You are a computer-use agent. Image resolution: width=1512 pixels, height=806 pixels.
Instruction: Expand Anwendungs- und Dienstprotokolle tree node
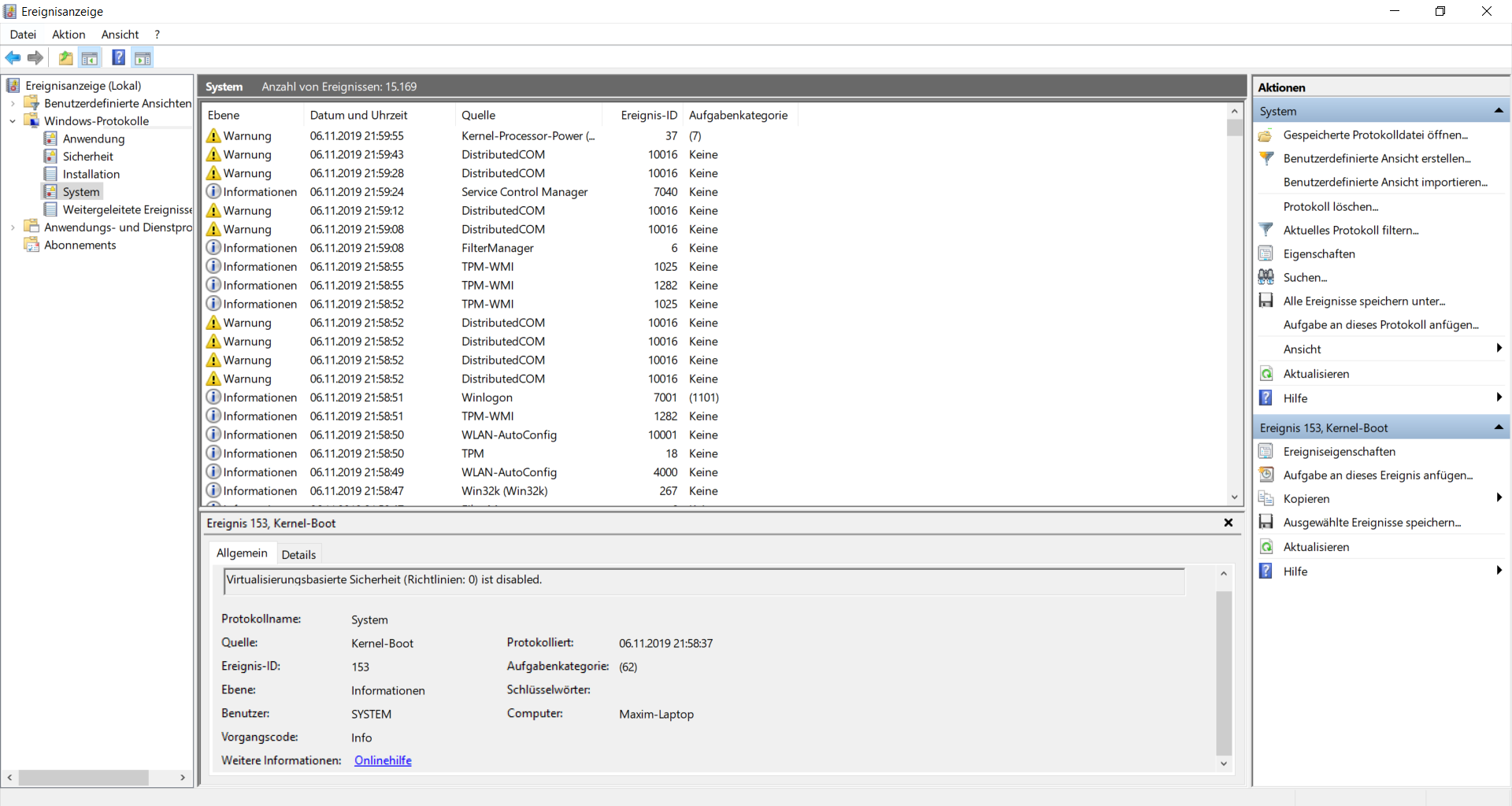[x=13, y=227]
